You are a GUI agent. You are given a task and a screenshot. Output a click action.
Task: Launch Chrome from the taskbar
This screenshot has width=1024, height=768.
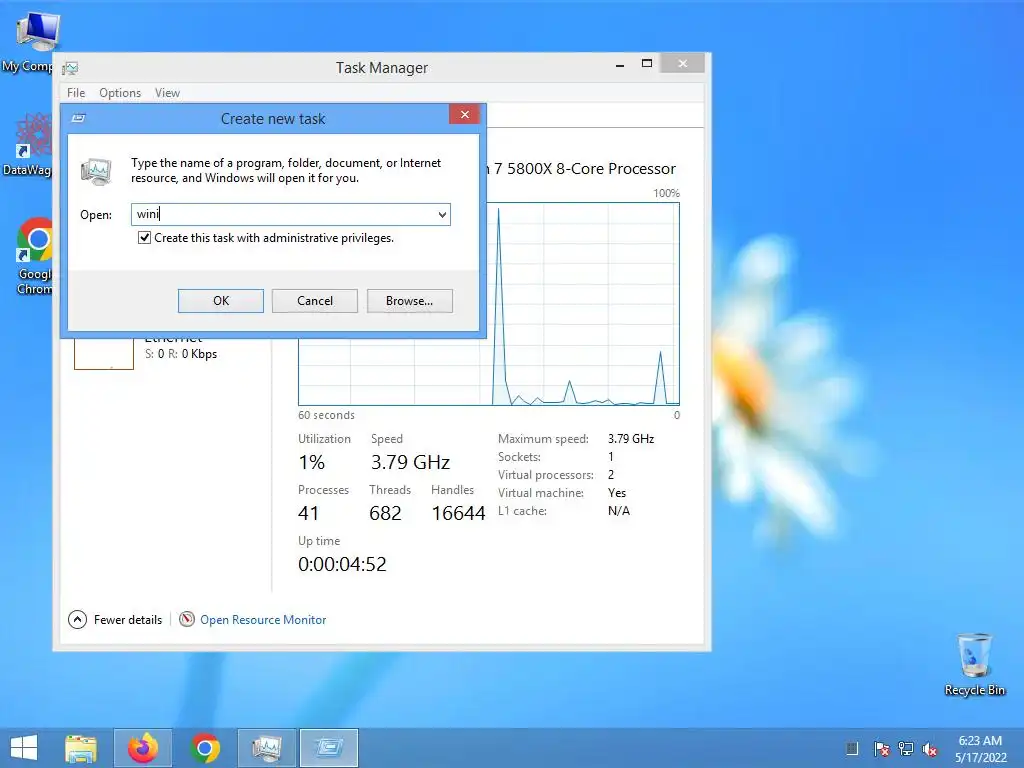[205, 748]
